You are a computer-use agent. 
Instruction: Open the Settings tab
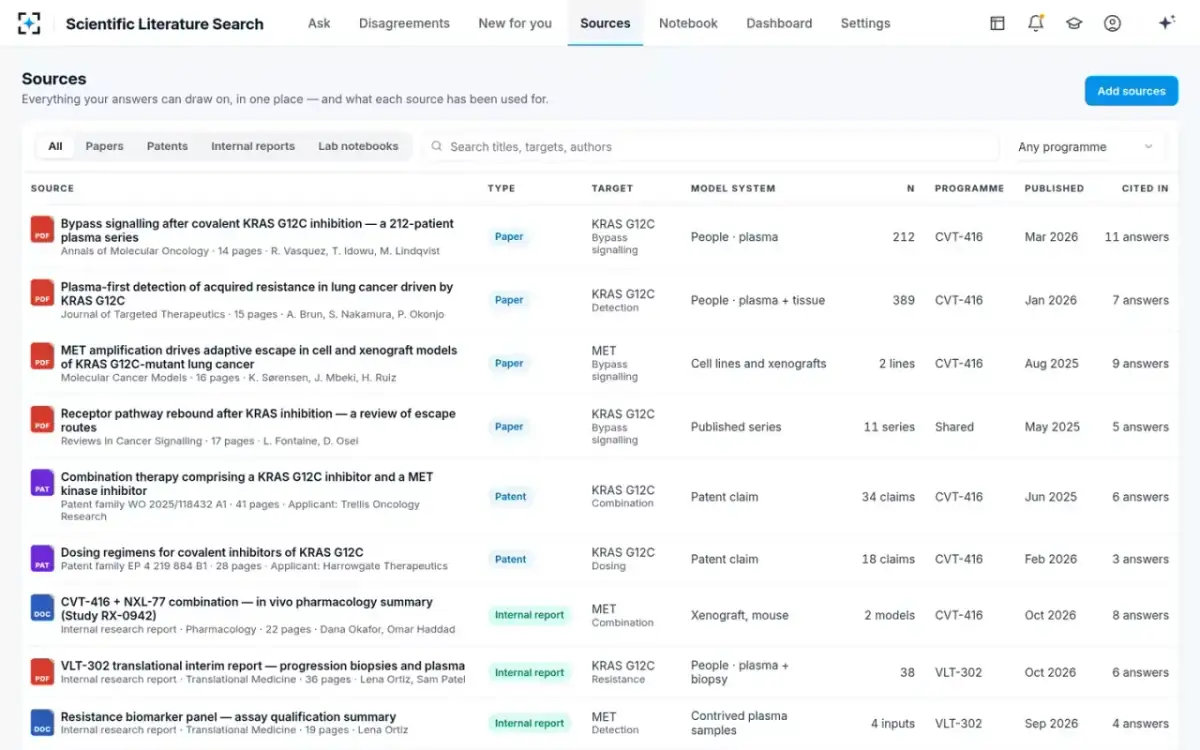pos(865,23)
